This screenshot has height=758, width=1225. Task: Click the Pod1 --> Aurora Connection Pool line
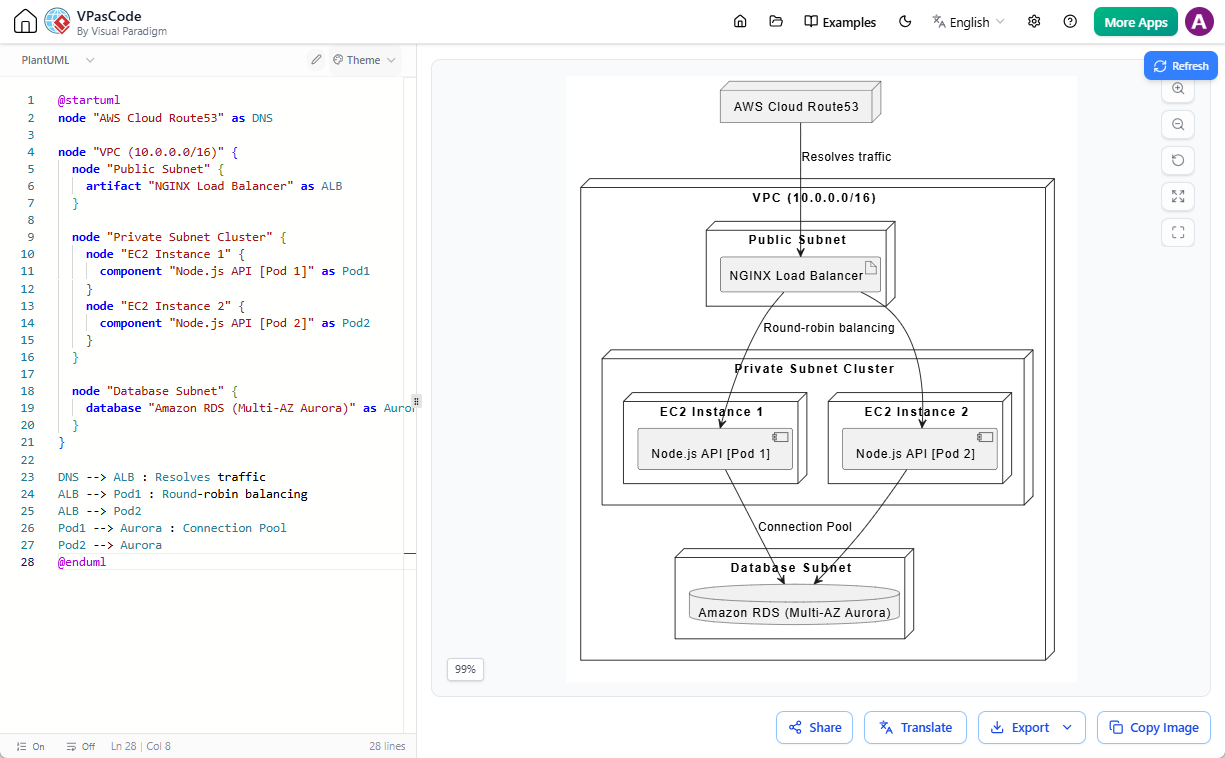172,528
